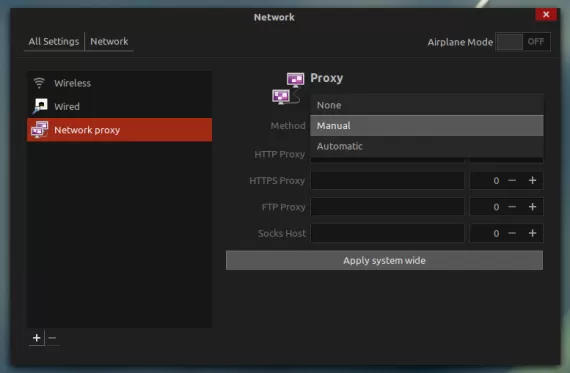Screen dimensions: 570x373
Task: Click the large Proxy header icon
Action: tap(288, 88)
